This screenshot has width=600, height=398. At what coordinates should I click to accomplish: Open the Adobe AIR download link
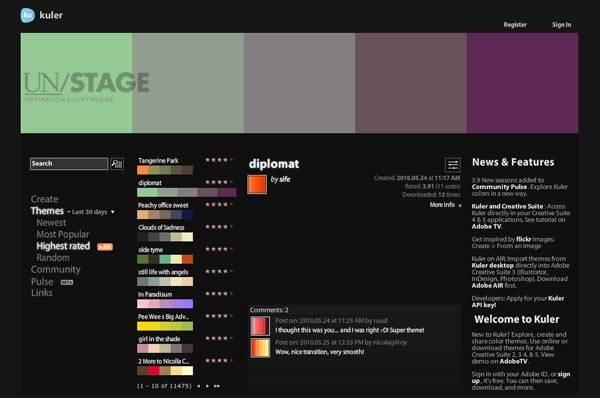click(x=488, y=285)
